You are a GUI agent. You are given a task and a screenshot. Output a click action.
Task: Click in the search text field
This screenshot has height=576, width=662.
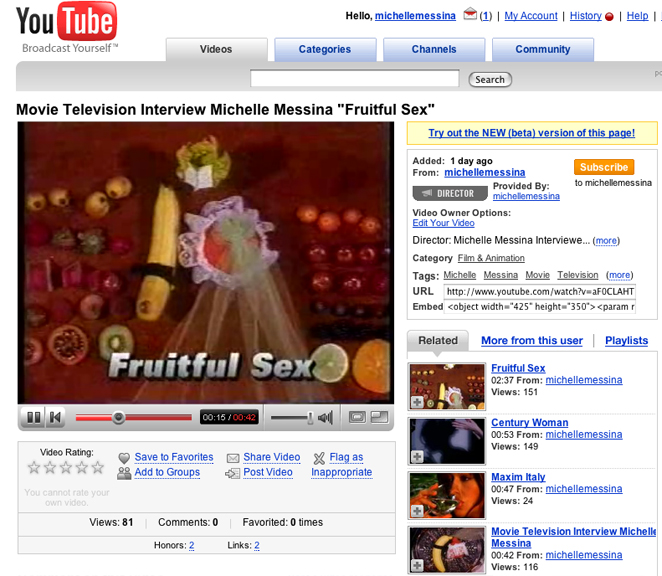[355, 79]
